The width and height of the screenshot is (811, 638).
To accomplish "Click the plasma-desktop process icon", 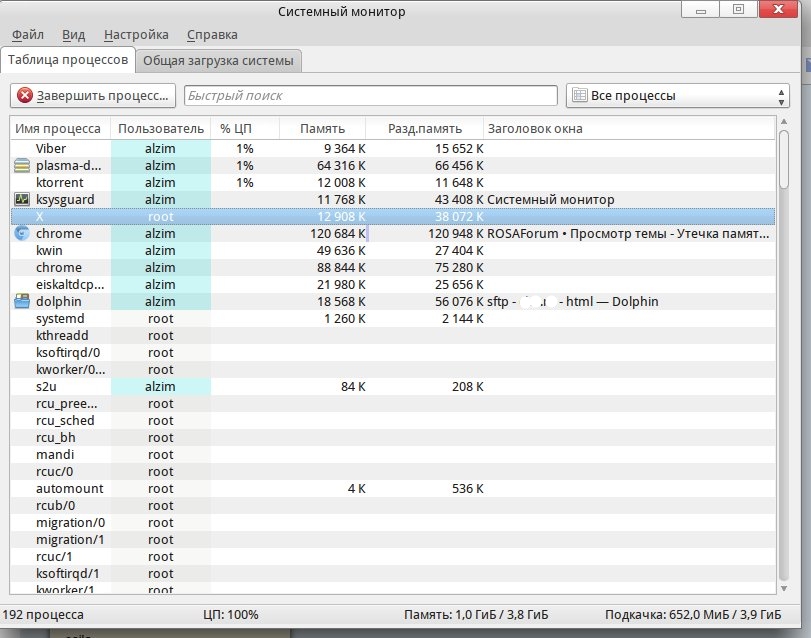I will (x=22, y=166).
